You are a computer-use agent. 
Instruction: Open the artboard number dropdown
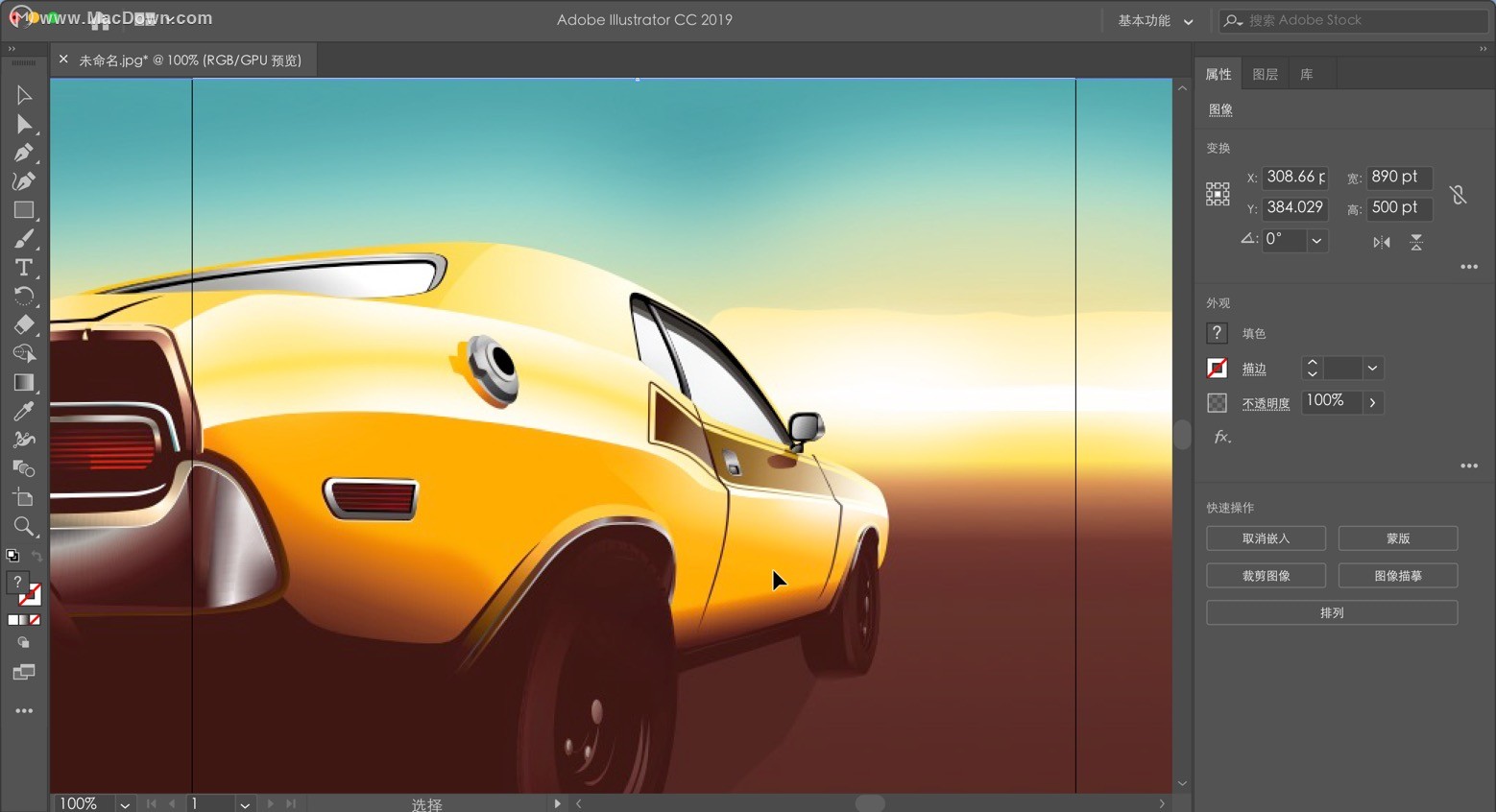click(245, 804)
